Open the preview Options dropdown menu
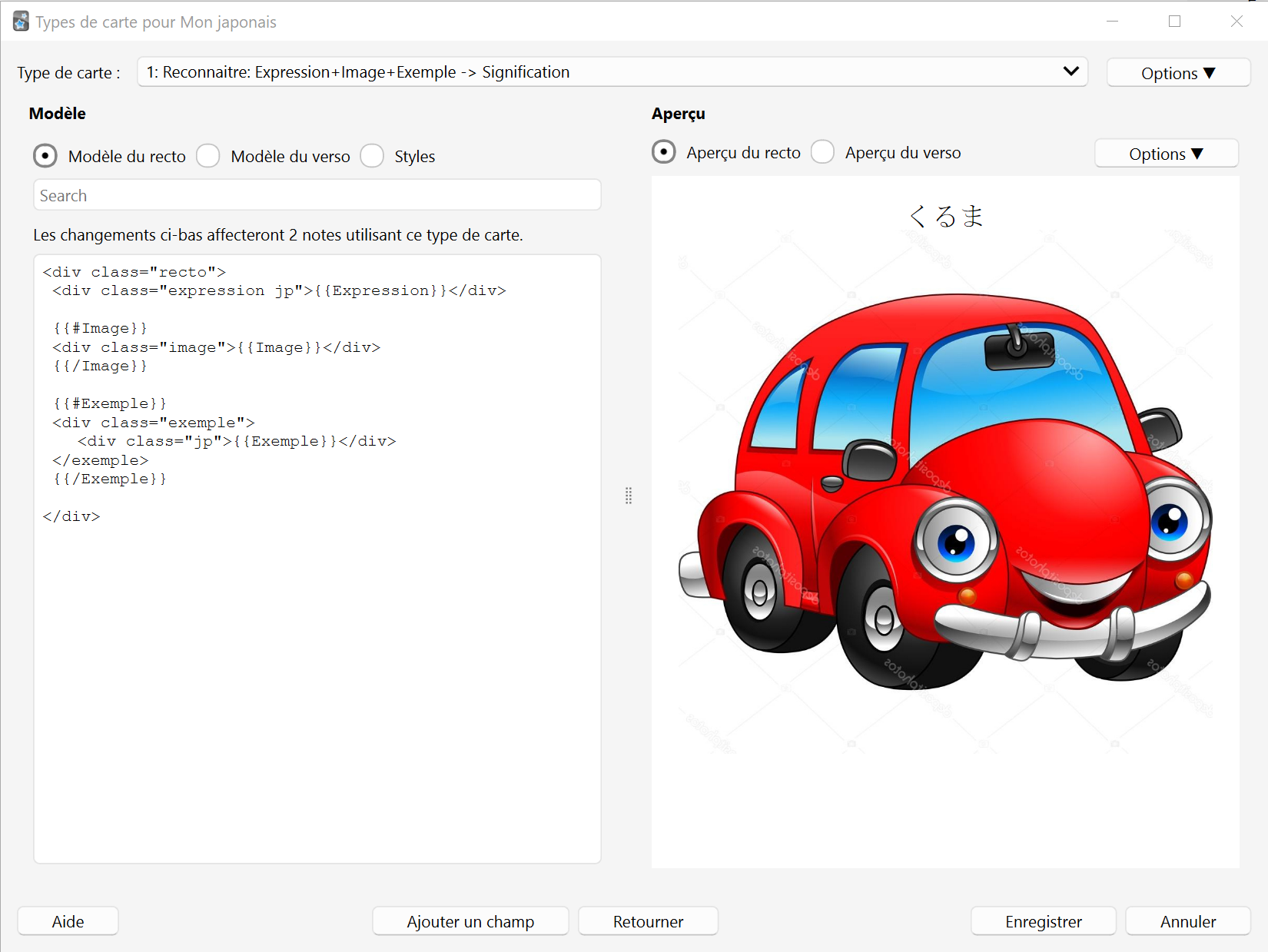 point(1166,154)
